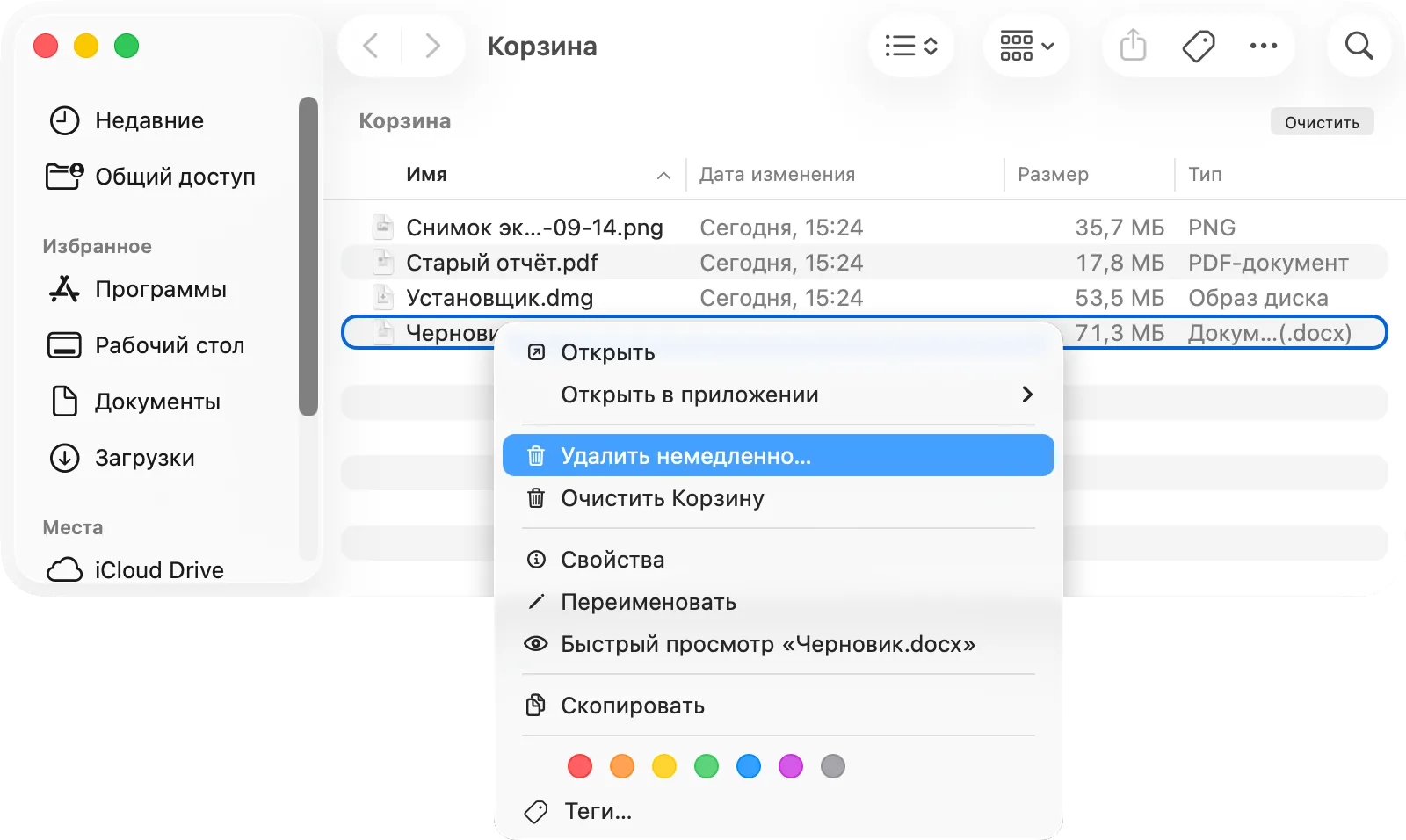1406x840 pixels.
Task: Choose Очистить Корзину menu item
Action: pyautogui.click(x=778, y=498)
